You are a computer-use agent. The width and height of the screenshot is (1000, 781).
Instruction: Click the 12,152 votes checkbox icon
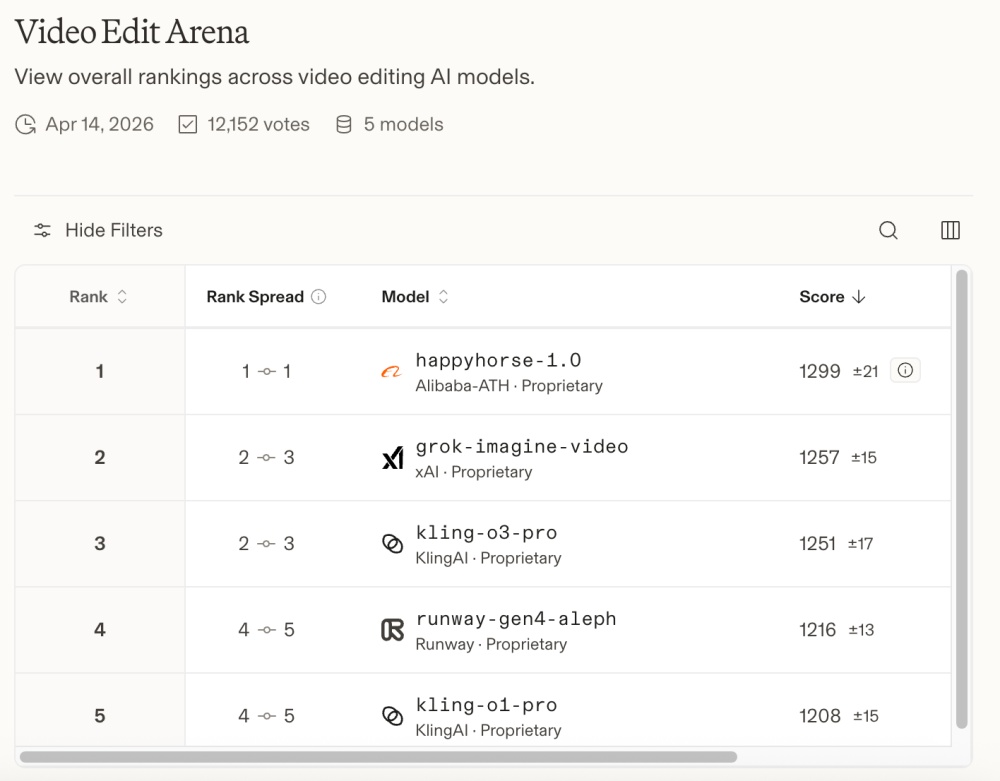pos(187,125)
